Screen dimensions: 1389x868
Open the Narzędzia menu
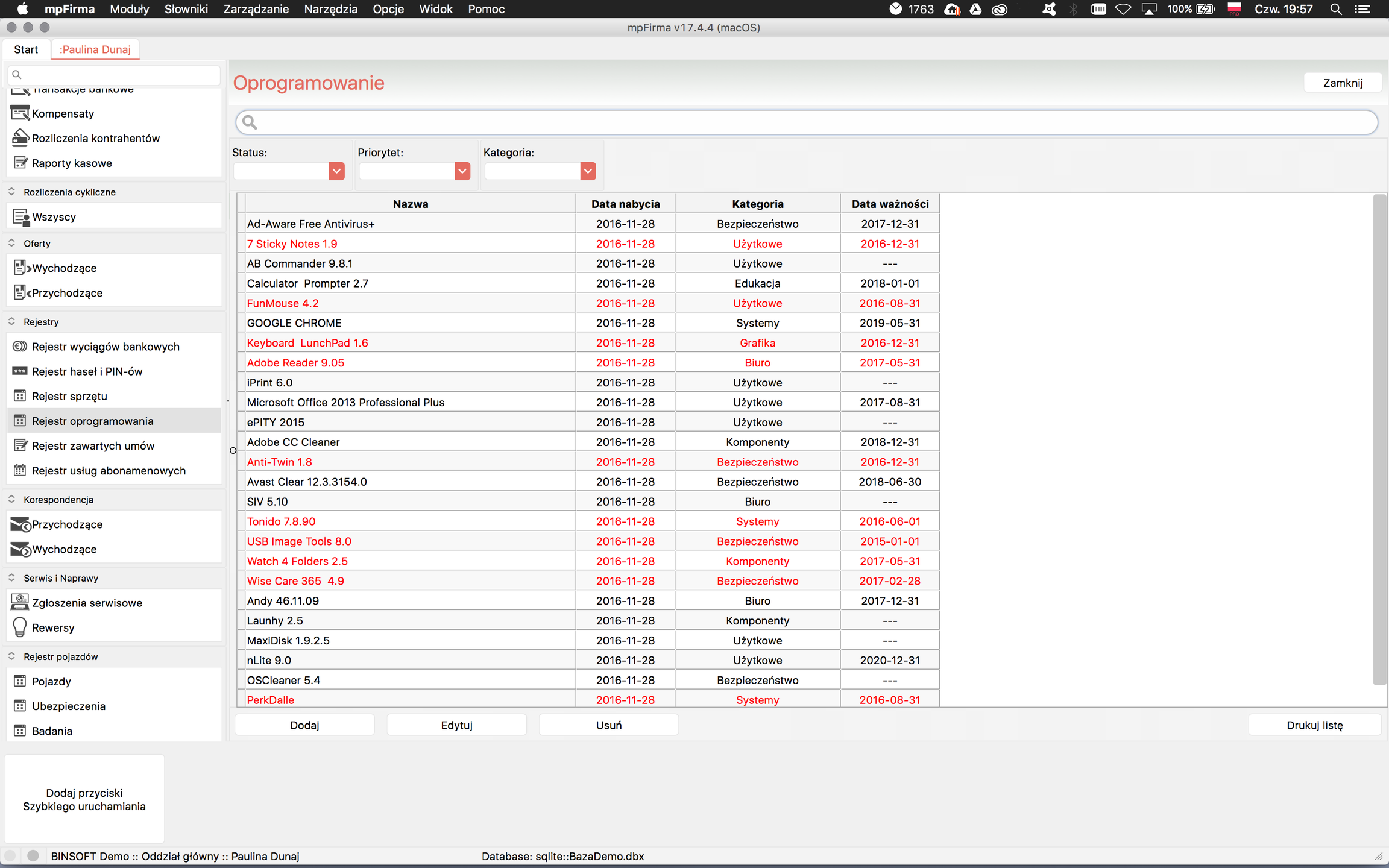[331, 9]
